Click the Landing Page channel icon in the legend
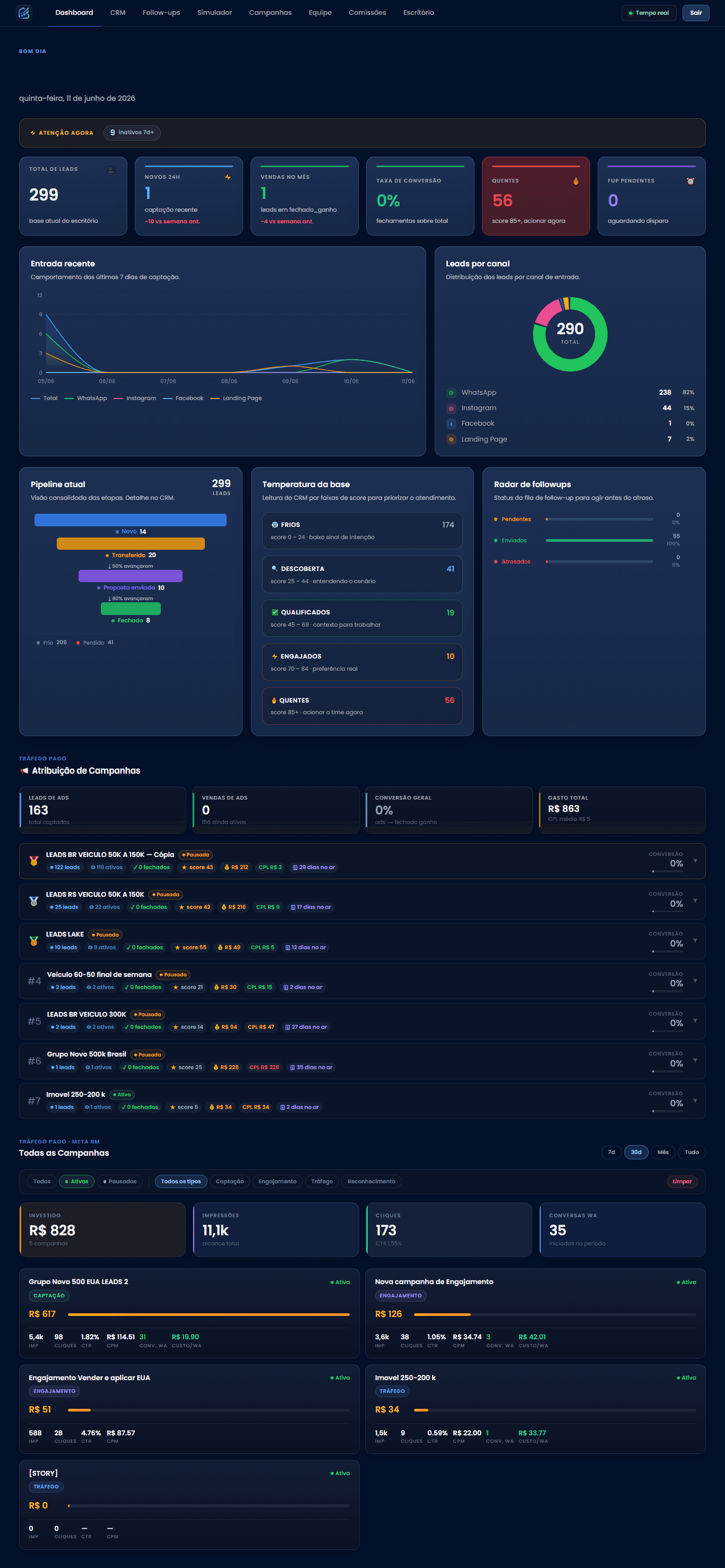 tap(451, 439)
